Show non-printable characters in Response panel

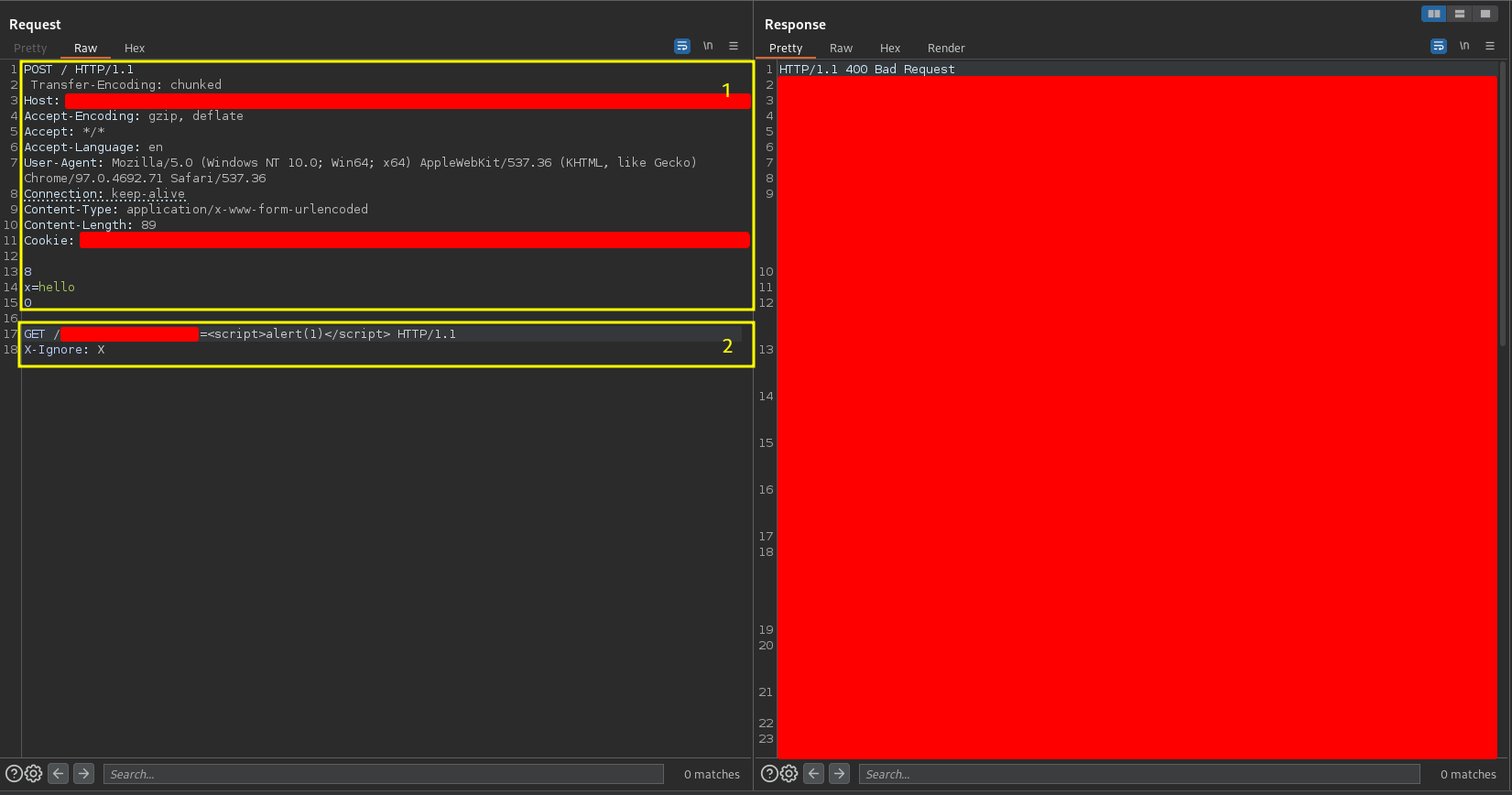(1464, 46)
